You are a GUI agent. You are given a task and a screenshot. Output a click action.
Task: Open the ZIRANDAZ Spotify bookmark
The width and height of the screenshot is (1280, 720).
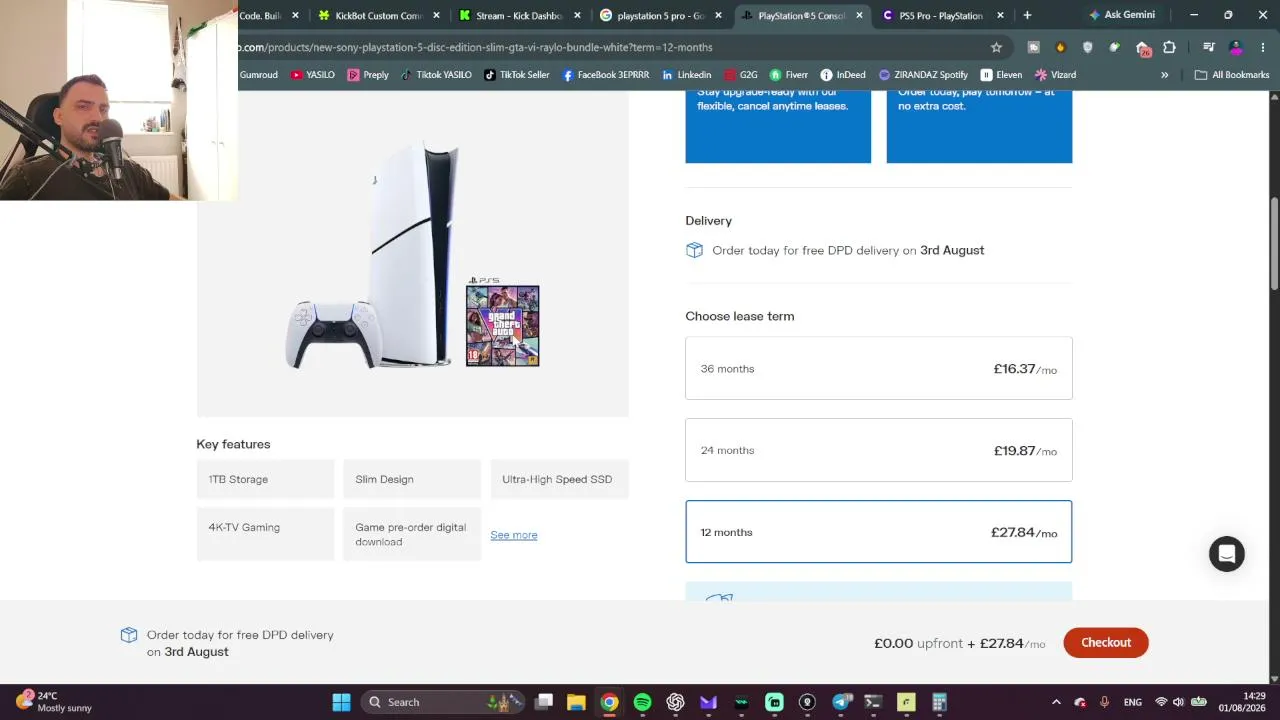click(x=922, y=75)
